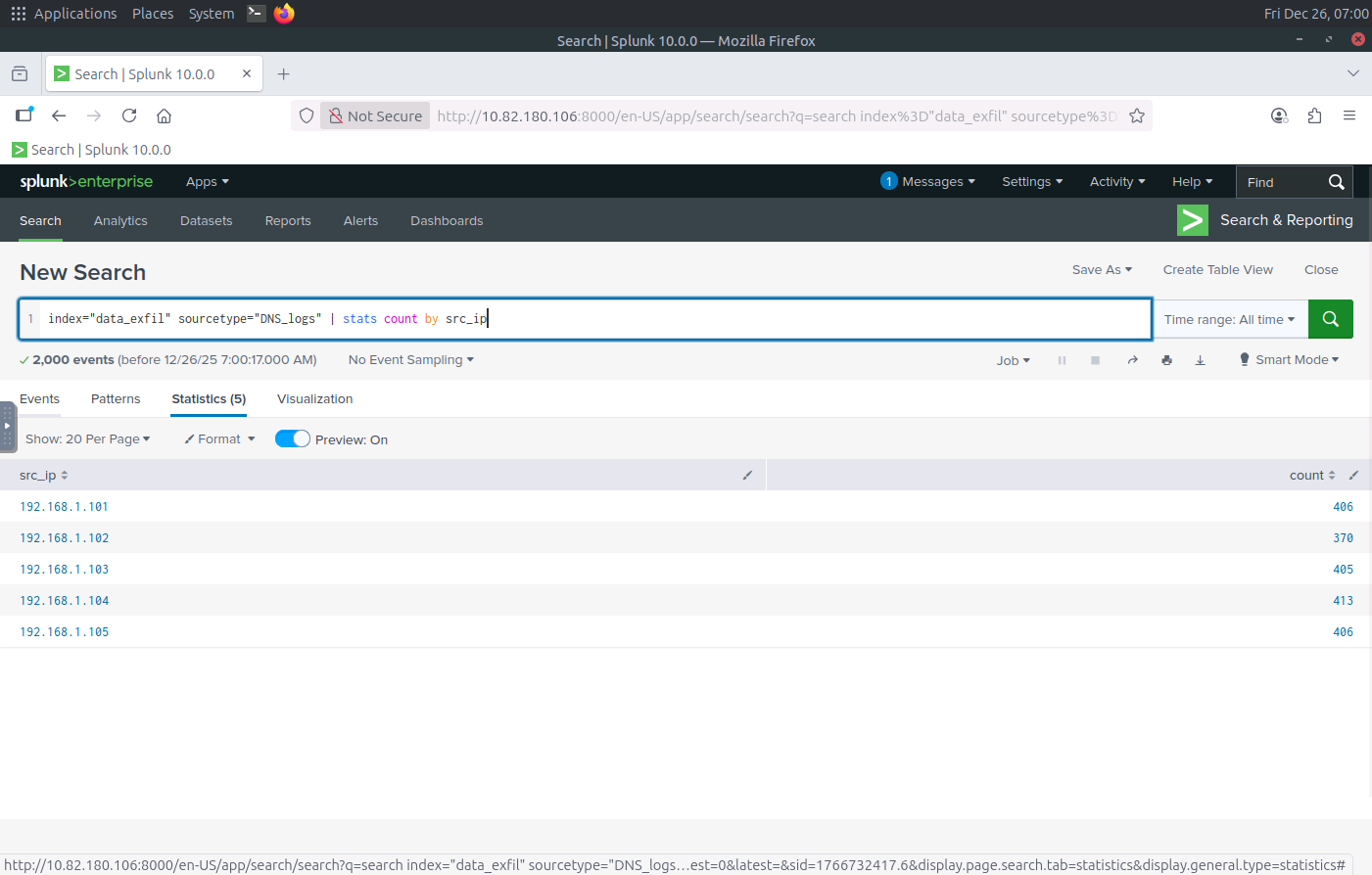Switch to the Events tab
Viewport: 1372px width, 875px height.
pyautogui.click(x=40, y=399)
